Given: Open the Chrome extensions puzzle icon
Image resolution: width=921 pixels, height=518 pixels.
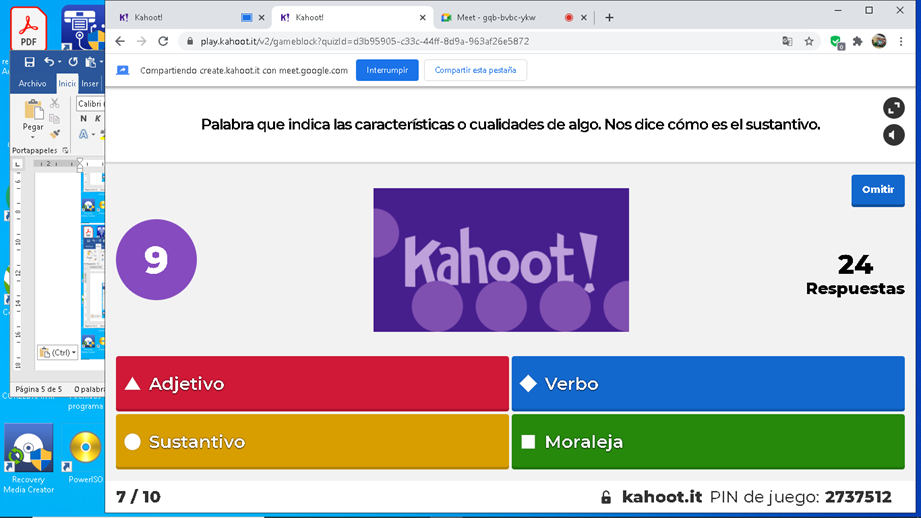Looking at the screenshot, I should pos(858,41).
